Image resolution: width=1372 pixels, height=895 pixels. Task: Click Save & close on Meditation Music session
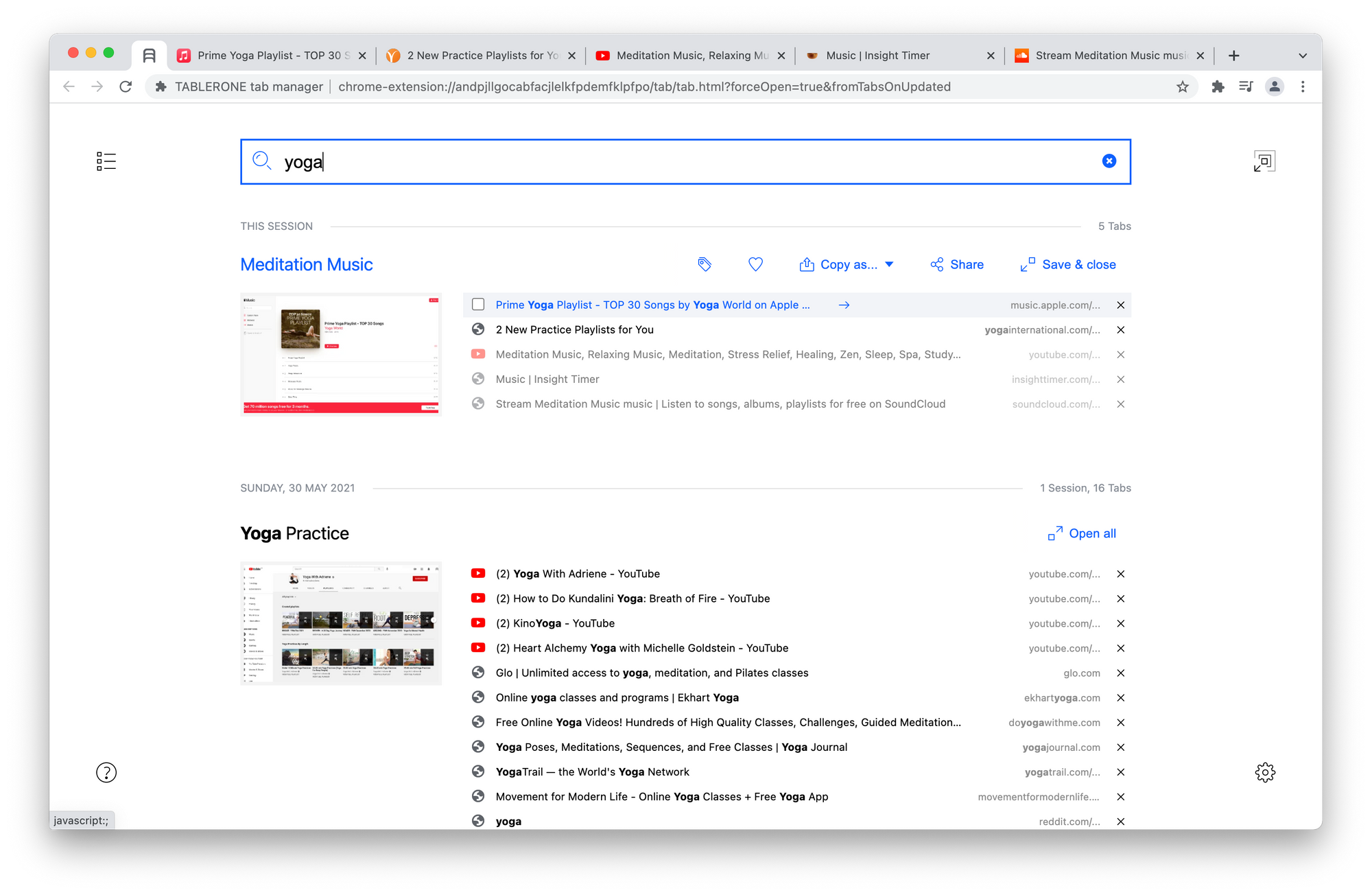[1067, 264]
